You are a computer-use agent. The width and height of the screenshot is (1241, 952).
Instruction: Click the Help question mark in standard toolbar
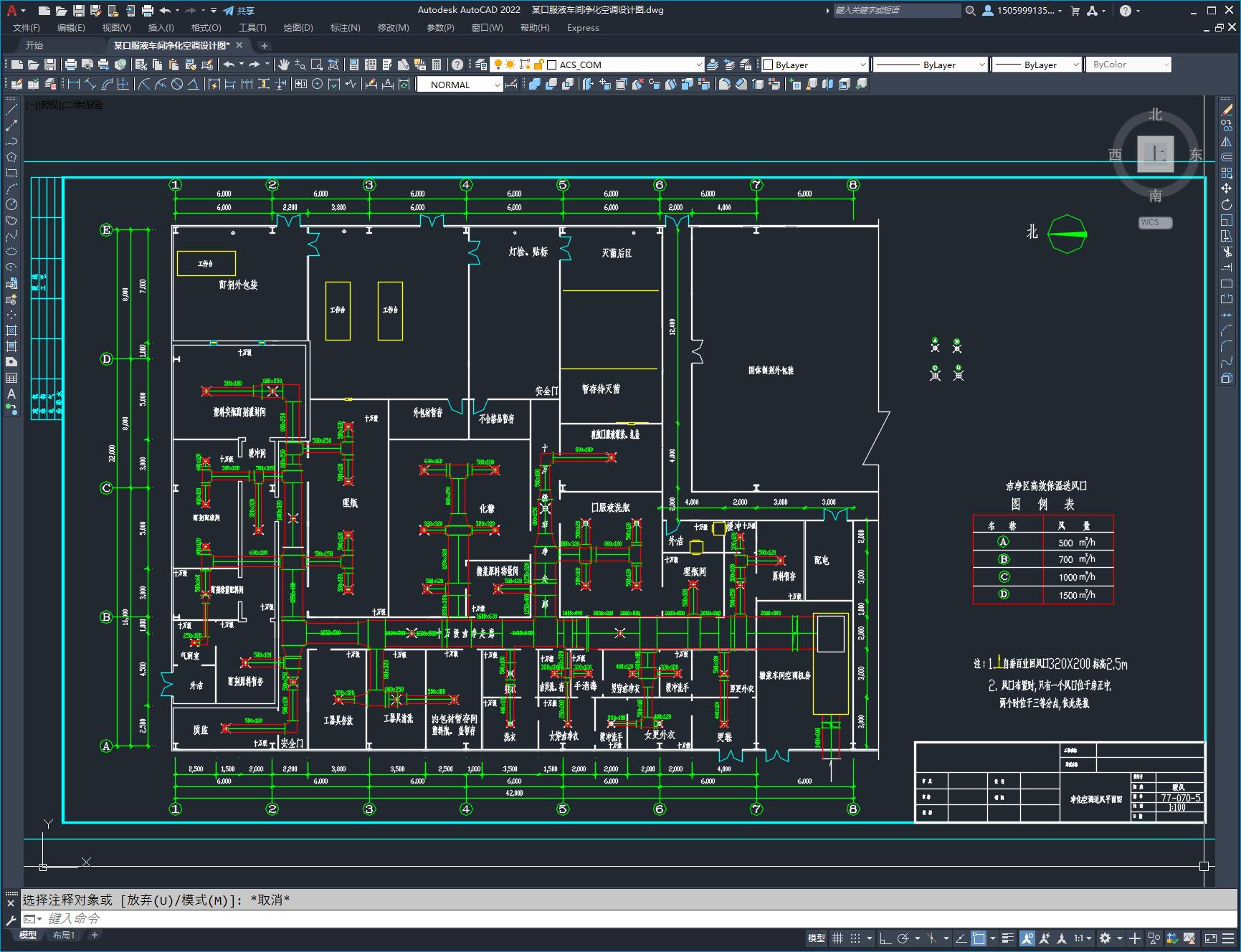click(x=457, y=65)
